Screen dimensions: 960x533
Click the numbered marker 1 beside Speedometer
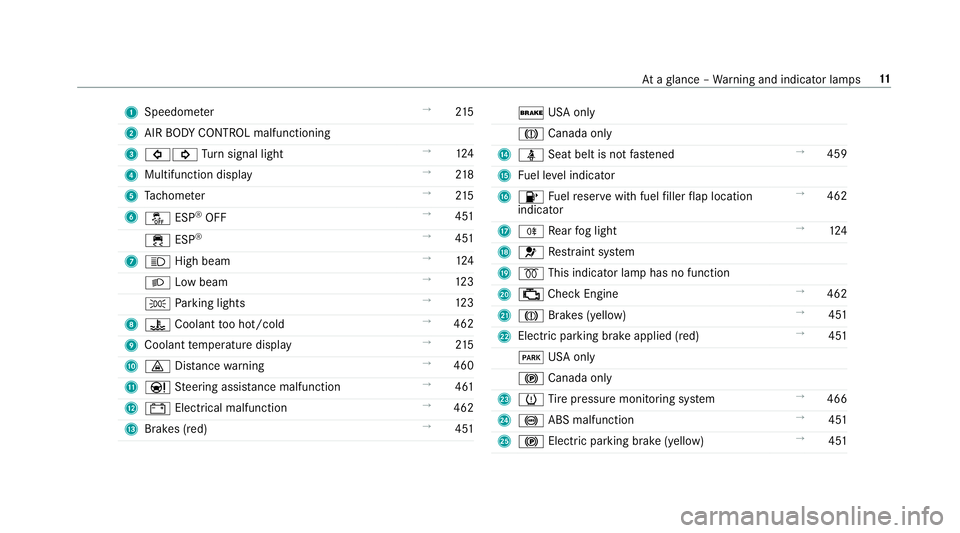click(x=133, y=112)
